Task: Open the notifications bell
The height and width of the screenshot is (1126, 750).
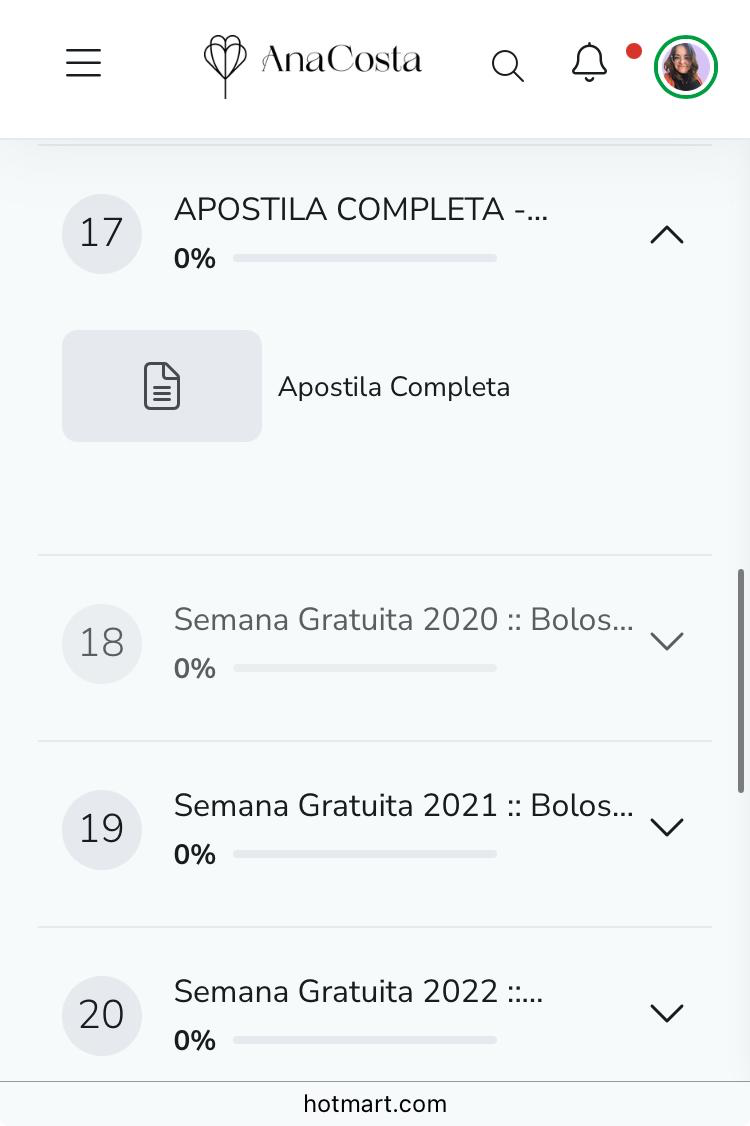Action: tap(589, 63)
